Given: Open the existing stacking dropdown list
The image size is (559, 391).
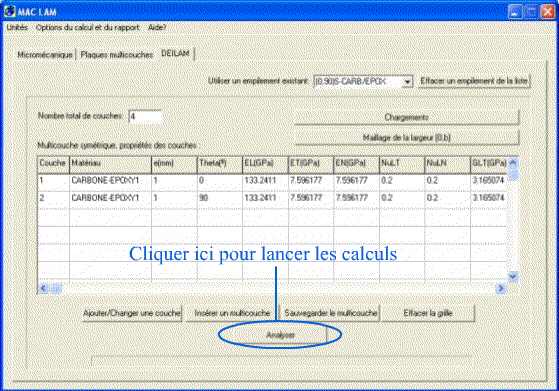Looking at the screenshot, I should point(407,82).
